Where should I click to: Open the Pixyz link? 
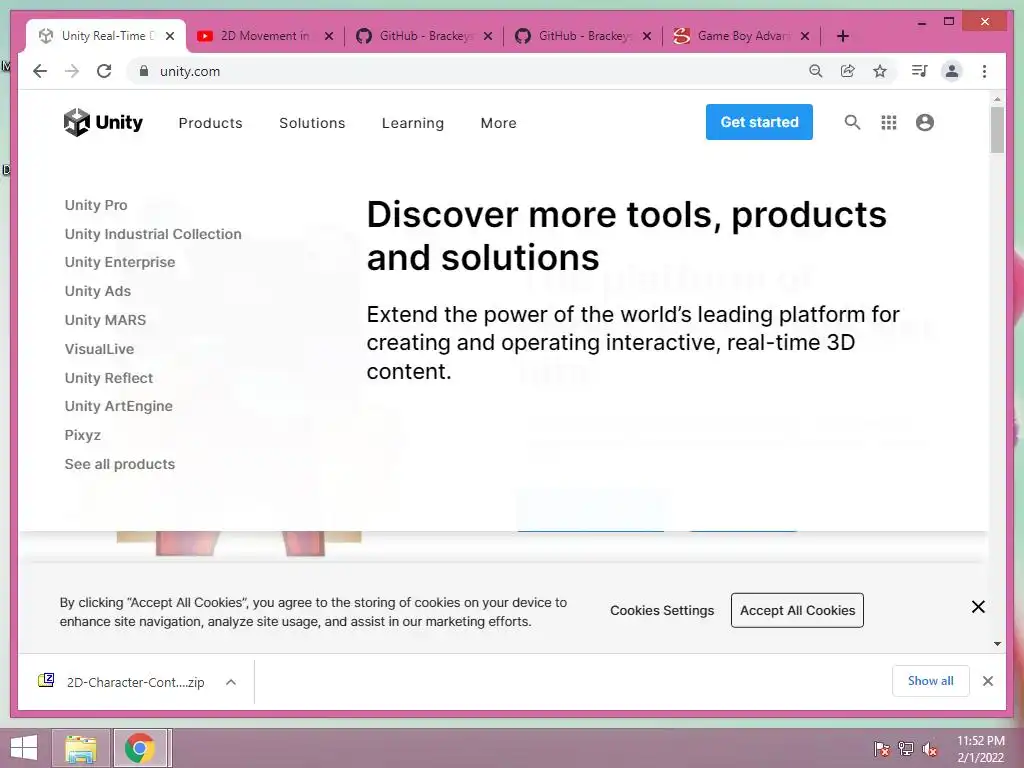click(82, 435)
